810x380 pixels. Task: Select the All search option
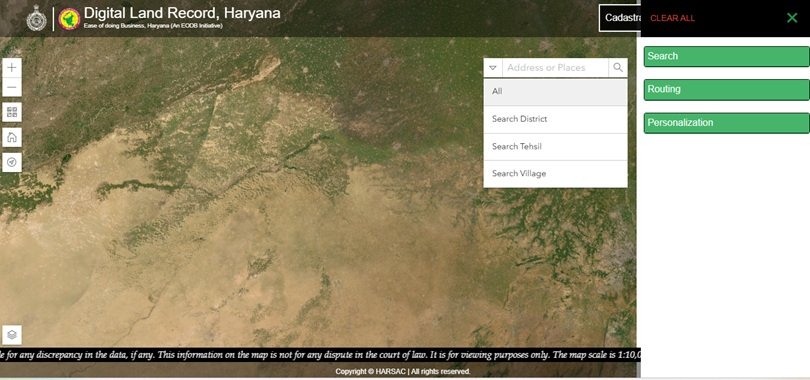click(x=555, y=92)
